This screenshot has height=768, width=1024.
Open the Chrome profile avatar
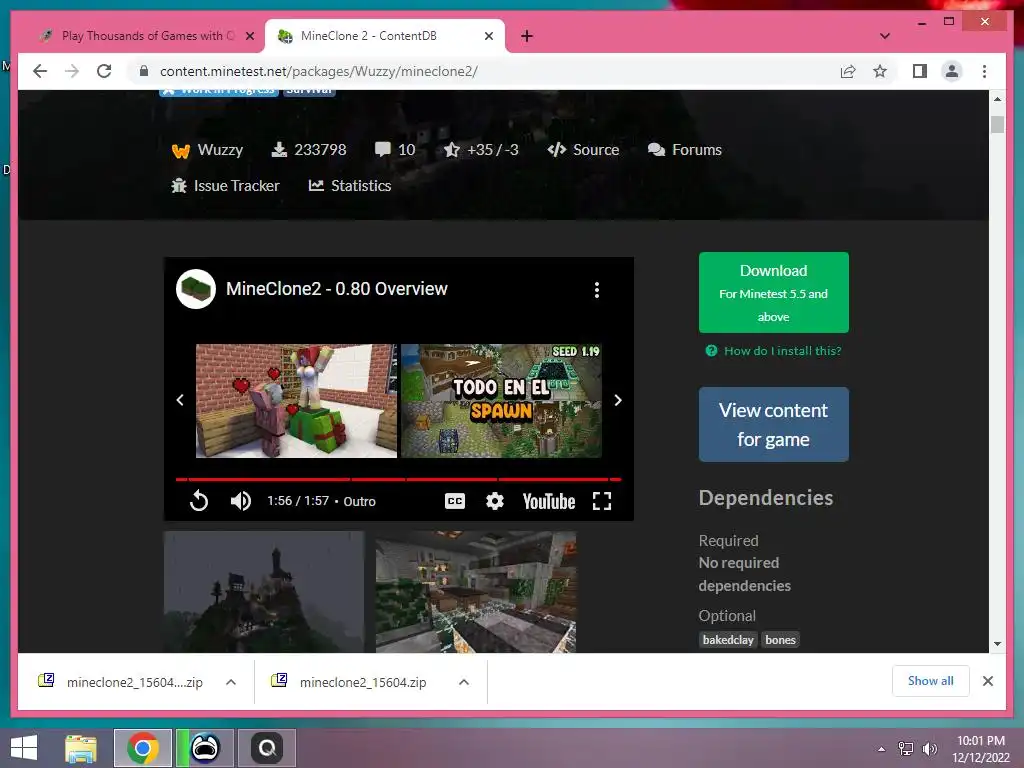pos(952,71)
